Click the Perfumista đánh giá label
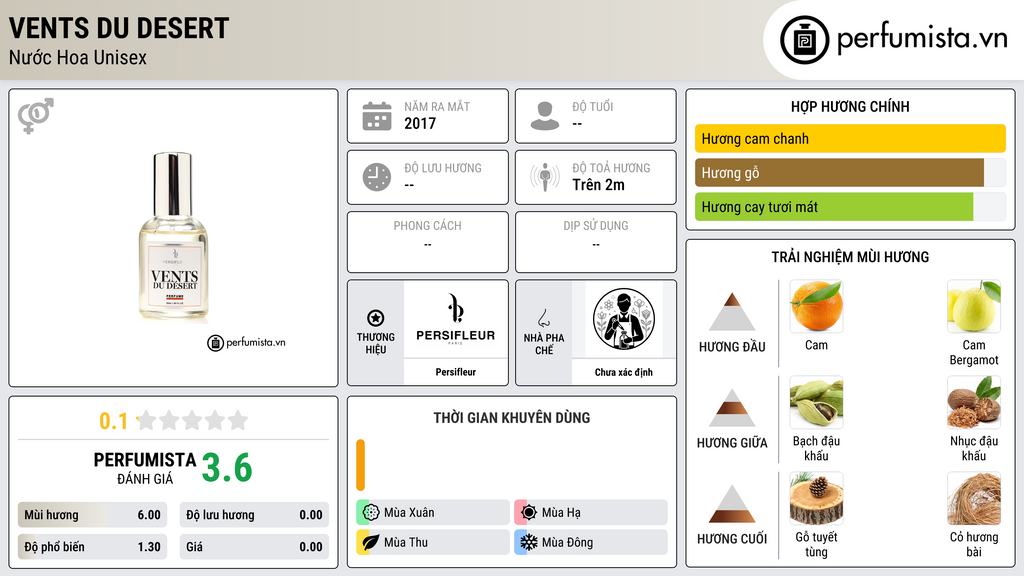The image size is (1024, 576). (x=145, y=468)
